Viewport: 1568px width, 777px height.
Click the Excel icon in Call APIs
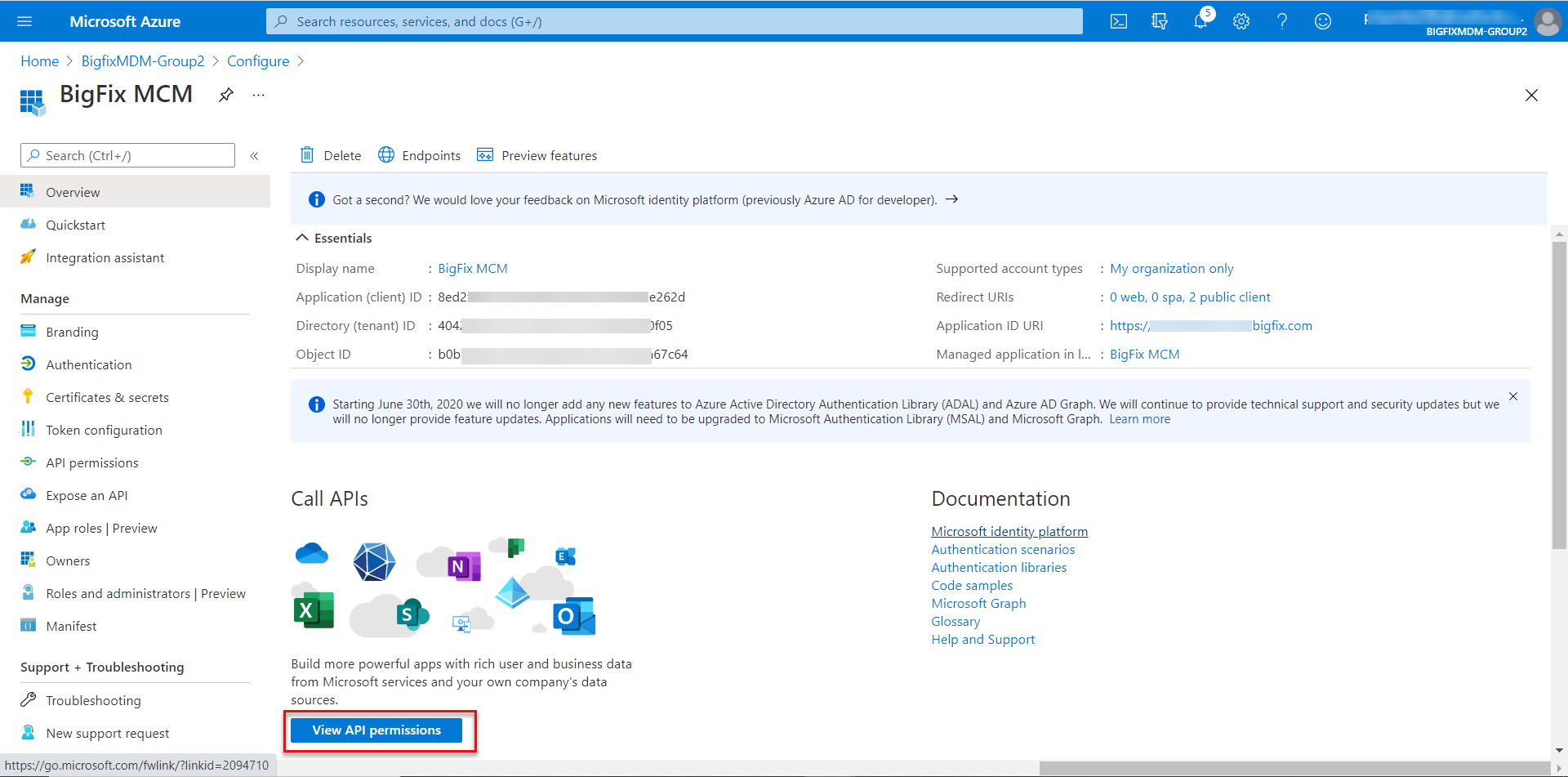coord(314,610)
